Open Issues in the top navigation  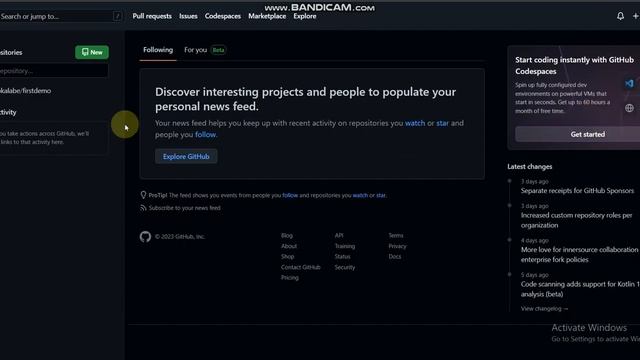(x=188, y=16)
